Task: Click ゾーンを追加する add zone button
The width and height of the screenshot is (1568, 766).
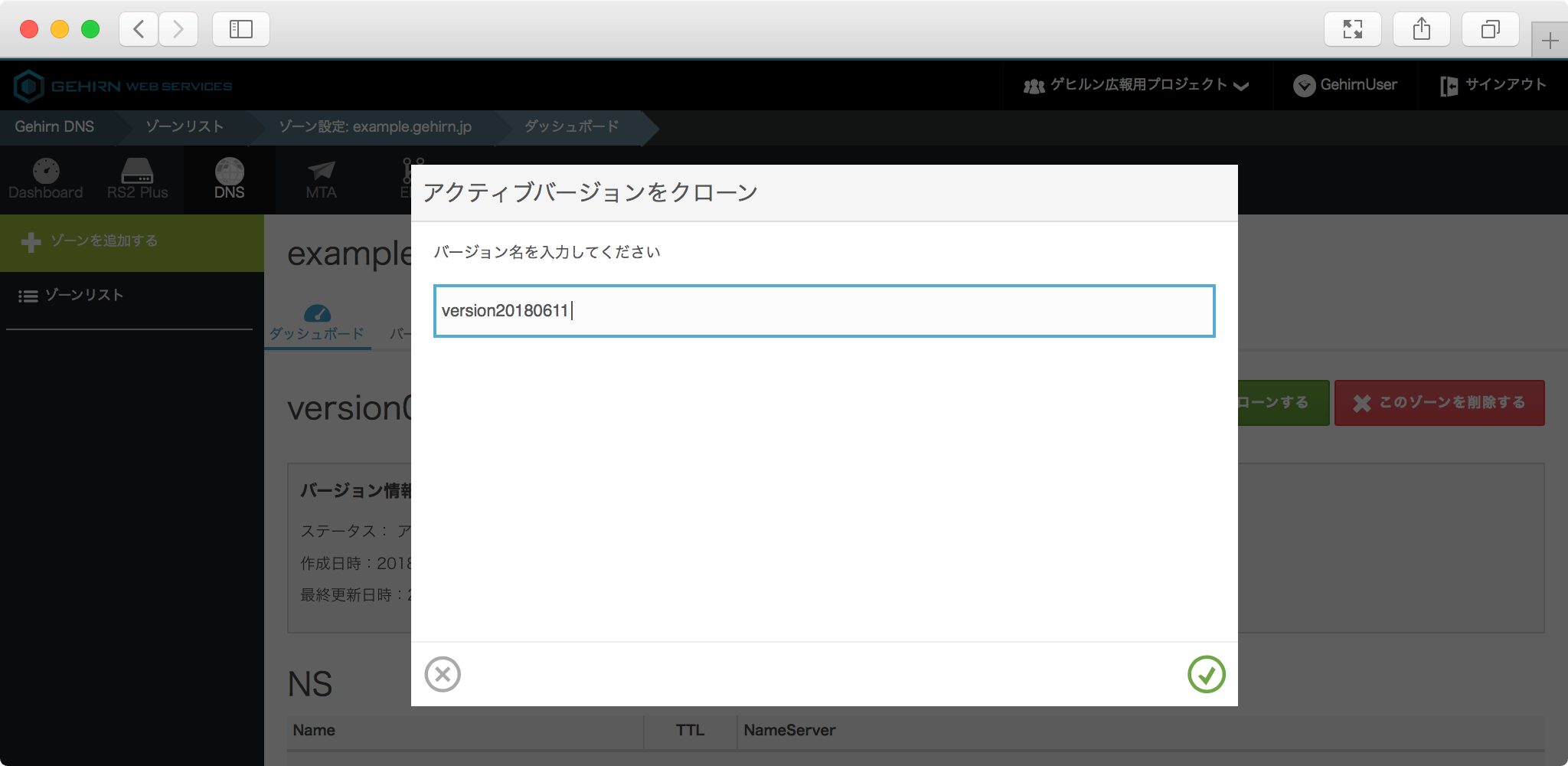Action: pyautogui.click(x=132, y=242)
